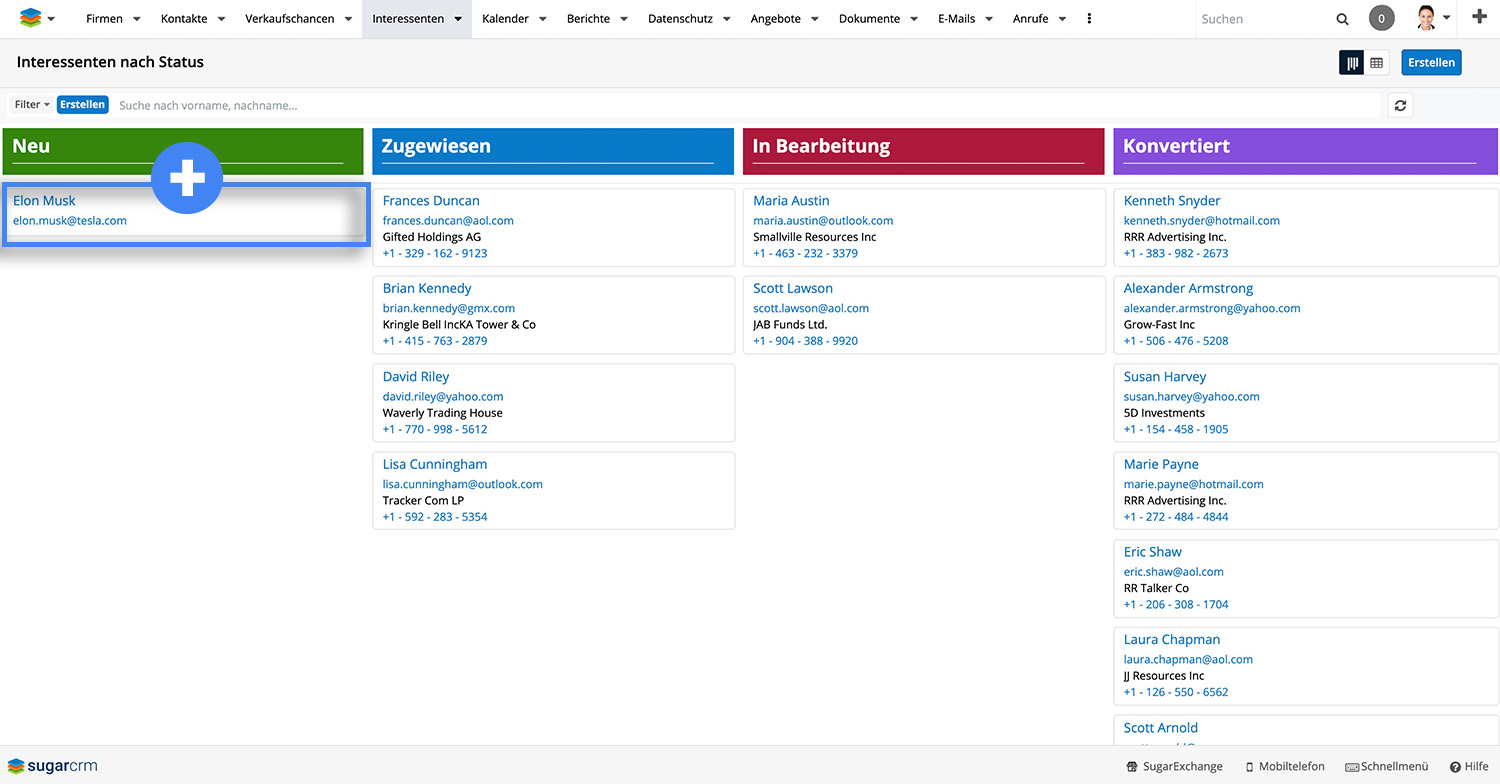Open the notifications counter badge
This screenshot has width=1500, height=784.
(x=1381, y=18)
